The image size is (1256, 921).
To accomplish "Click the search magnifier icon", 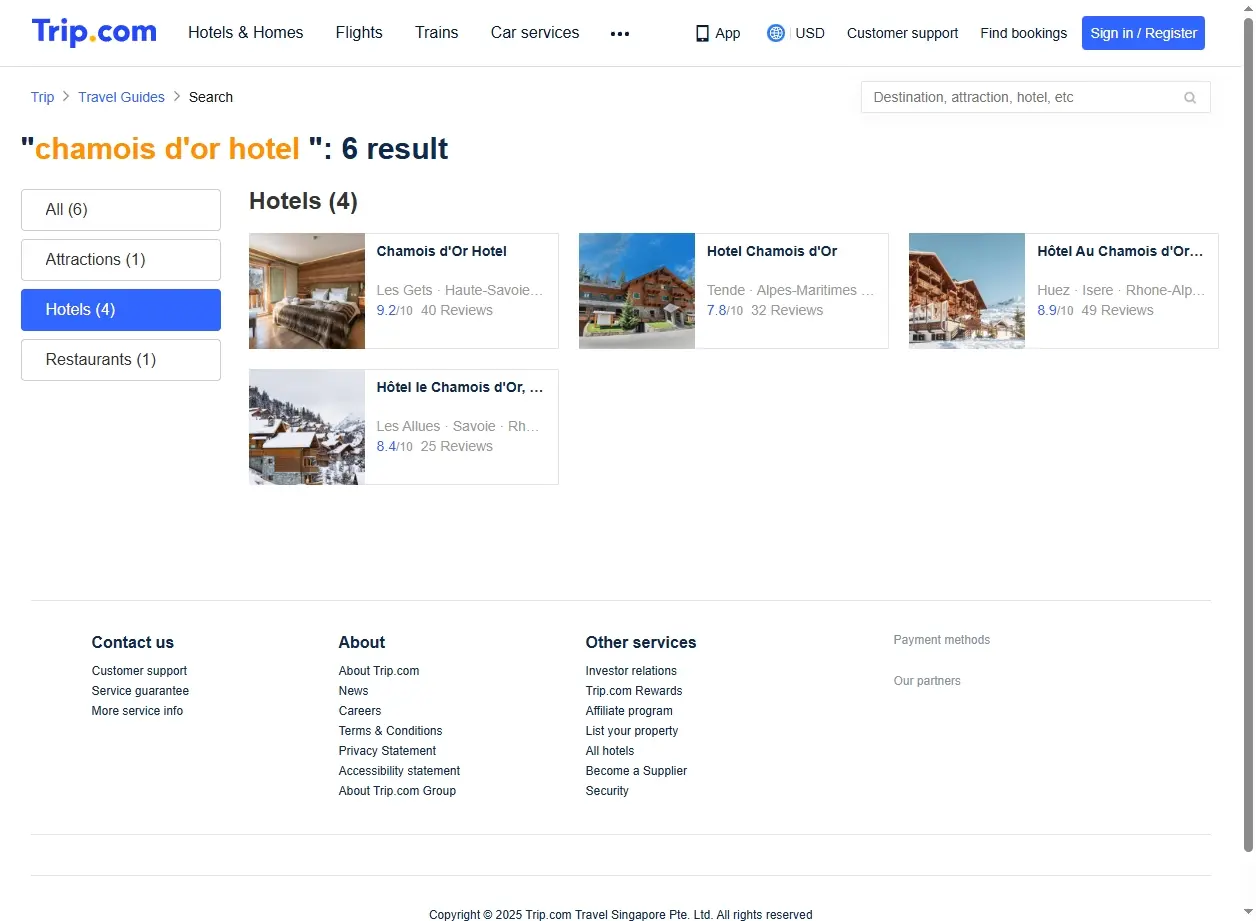I will [1190, 97].
